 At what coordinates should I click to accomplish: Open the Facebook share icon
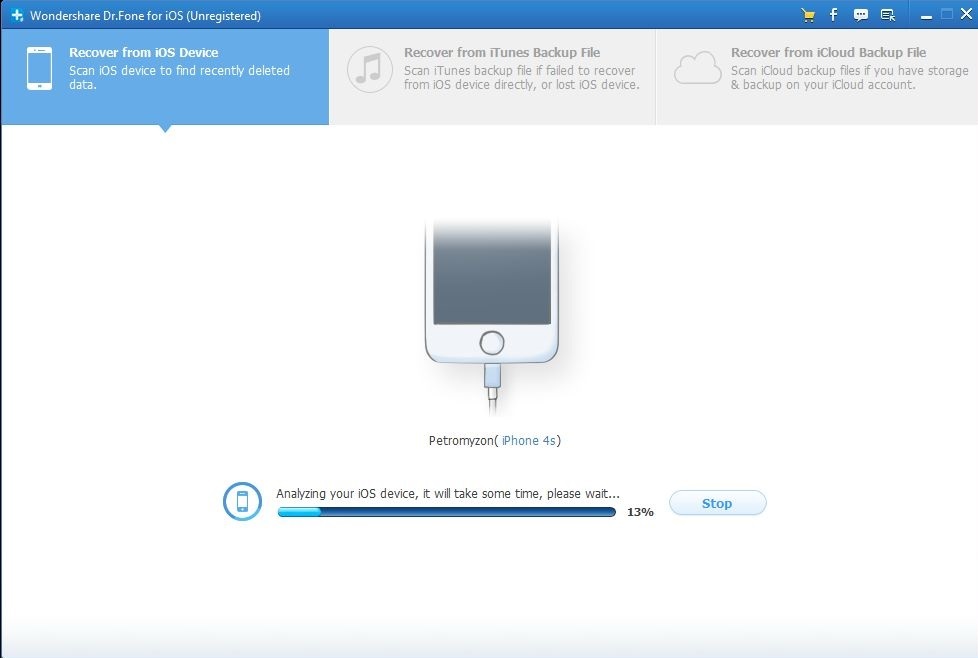point(833,15)
